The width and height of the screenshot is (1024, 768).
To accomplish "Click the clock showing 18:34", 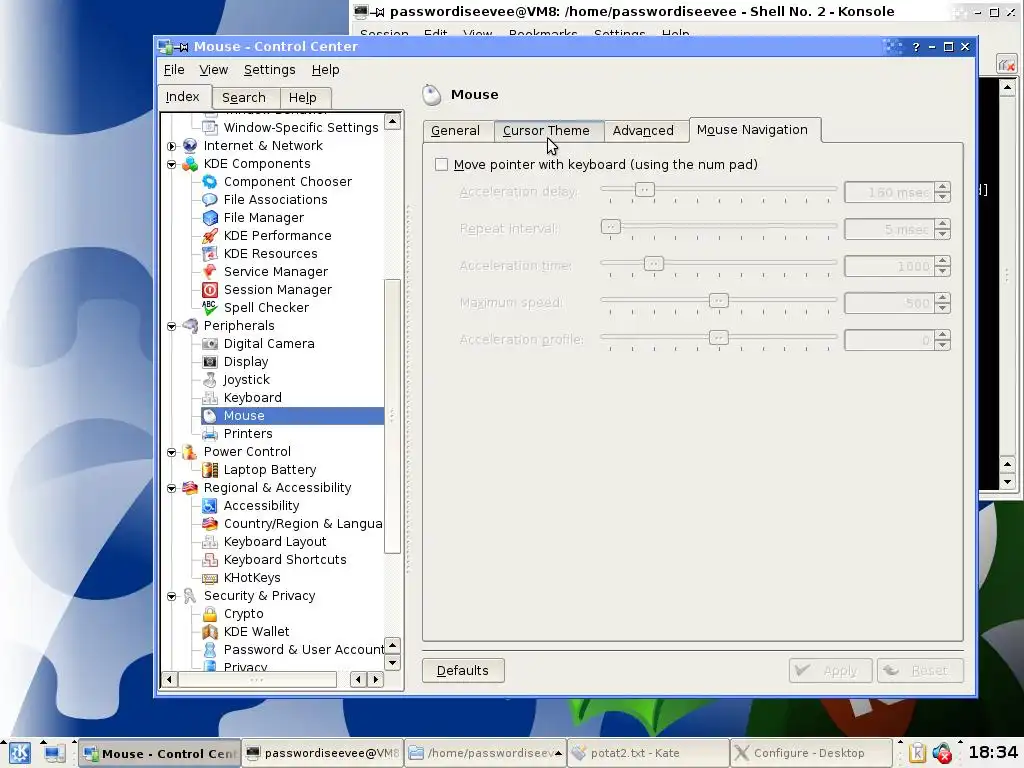I will click(993, 753).
